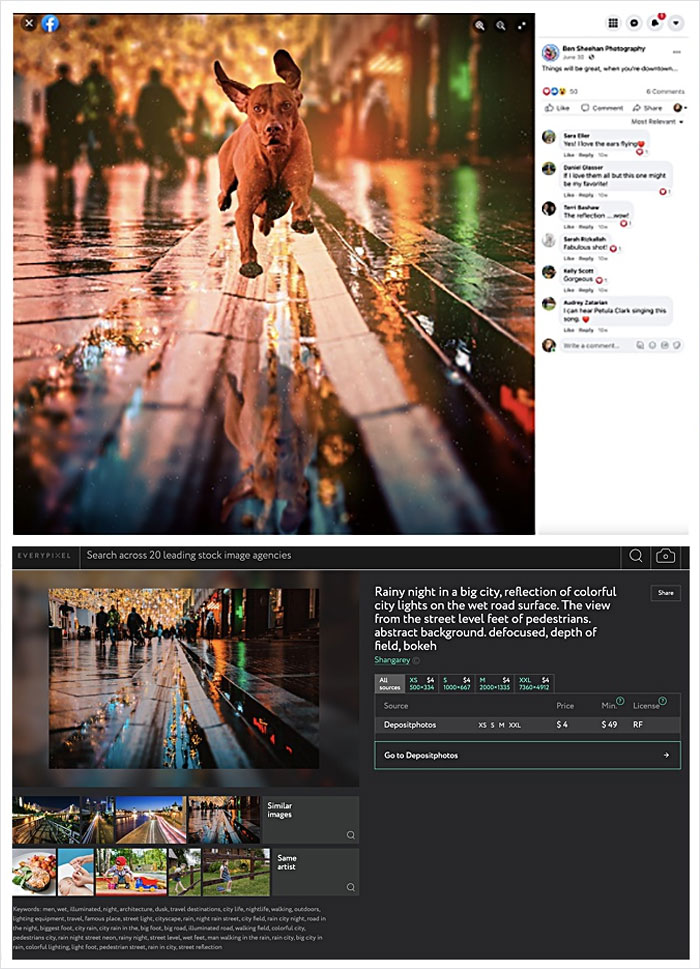The image size is (700, 969).
Task: Select the XXL 7360×4912 size tab
Action: tap(534, 684)
